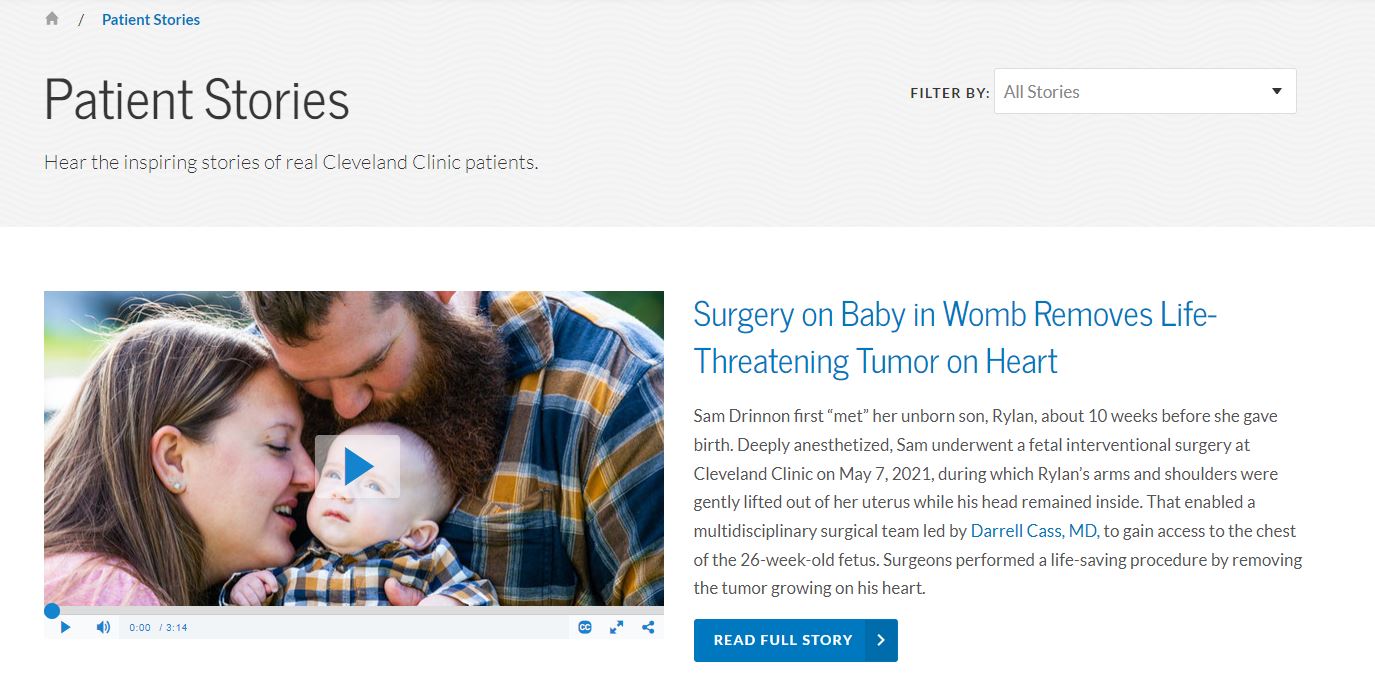Image resolution: width=1375 pixels, height=680 pixels.
Task: Open the Filter By All Stories dropdown
Action: (1145, 91)
